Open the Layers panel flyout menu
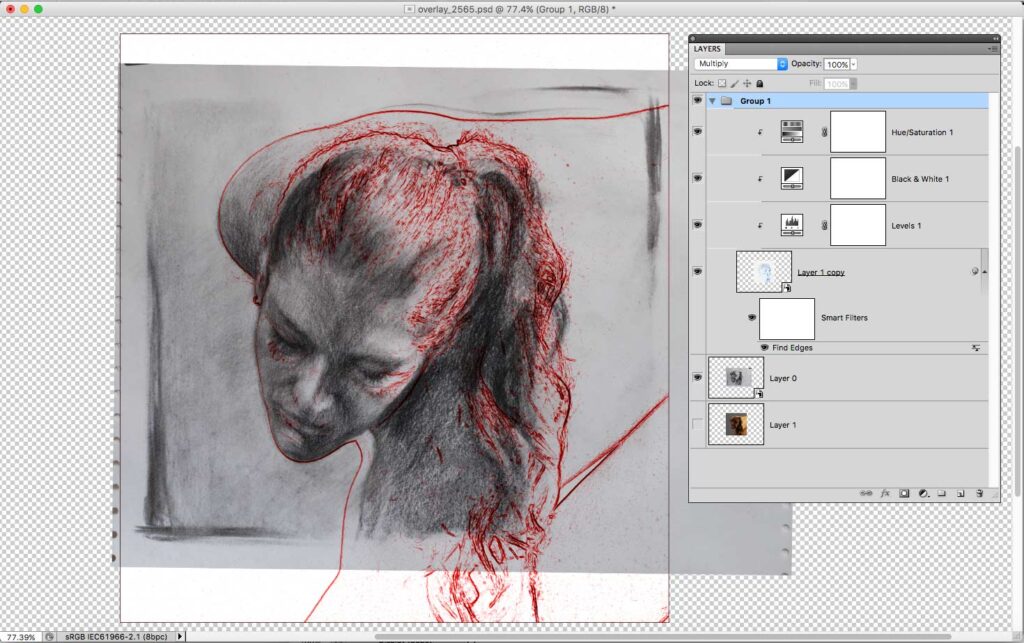This screenshot has height=643, width=1024. (x=992, y=48)
